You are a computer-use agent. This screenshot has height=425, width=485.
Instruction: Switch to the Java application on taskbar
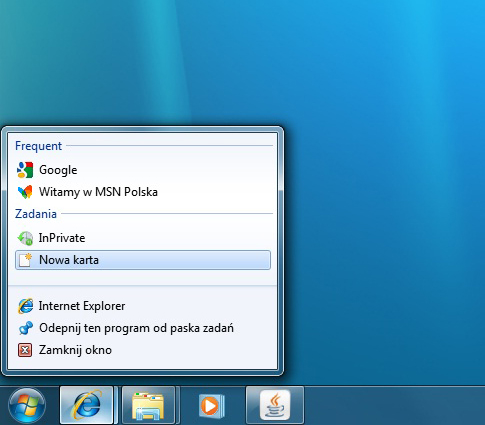pos(275,405)
